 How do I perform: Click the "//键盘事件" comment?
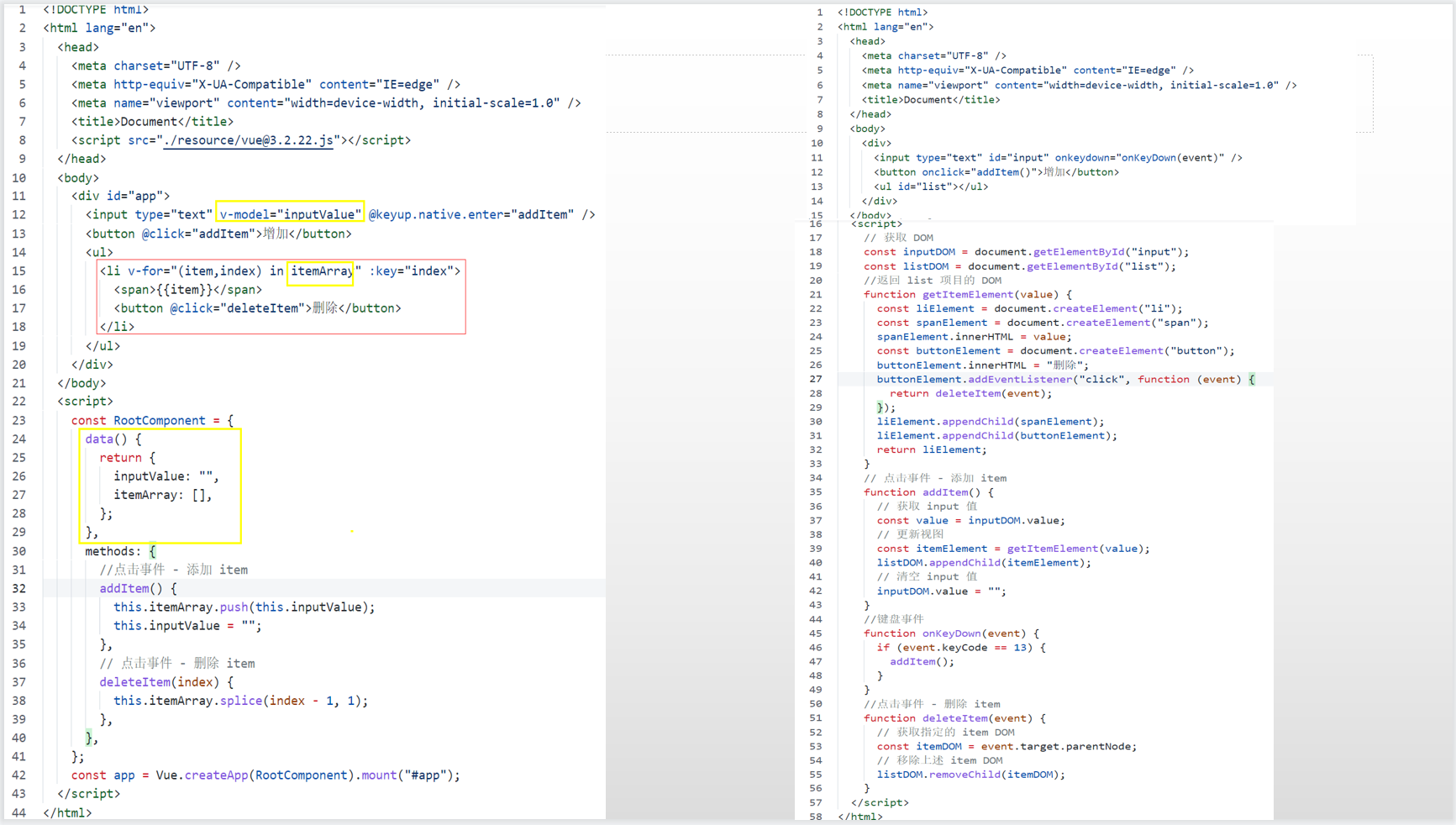click(x=894, y=619)
